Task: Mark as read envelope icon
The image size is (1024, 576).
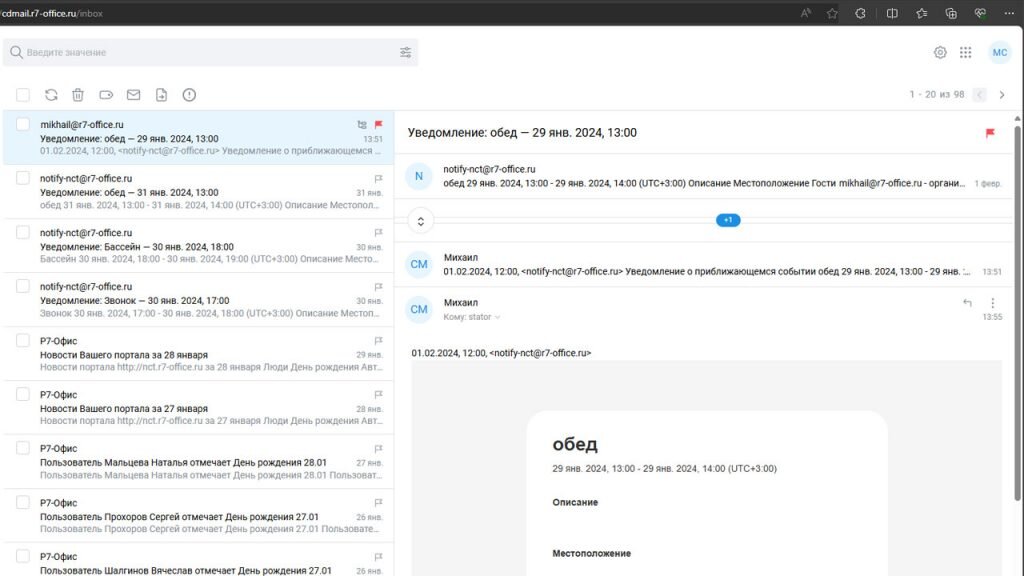Action: point(133,95)
